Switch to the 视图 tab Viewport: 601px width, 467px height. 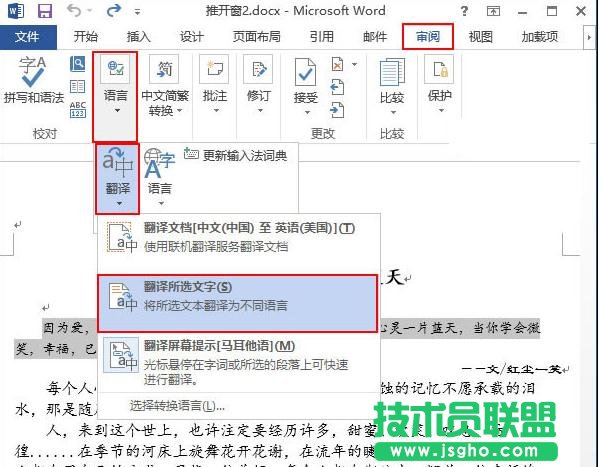click(480, 37)
